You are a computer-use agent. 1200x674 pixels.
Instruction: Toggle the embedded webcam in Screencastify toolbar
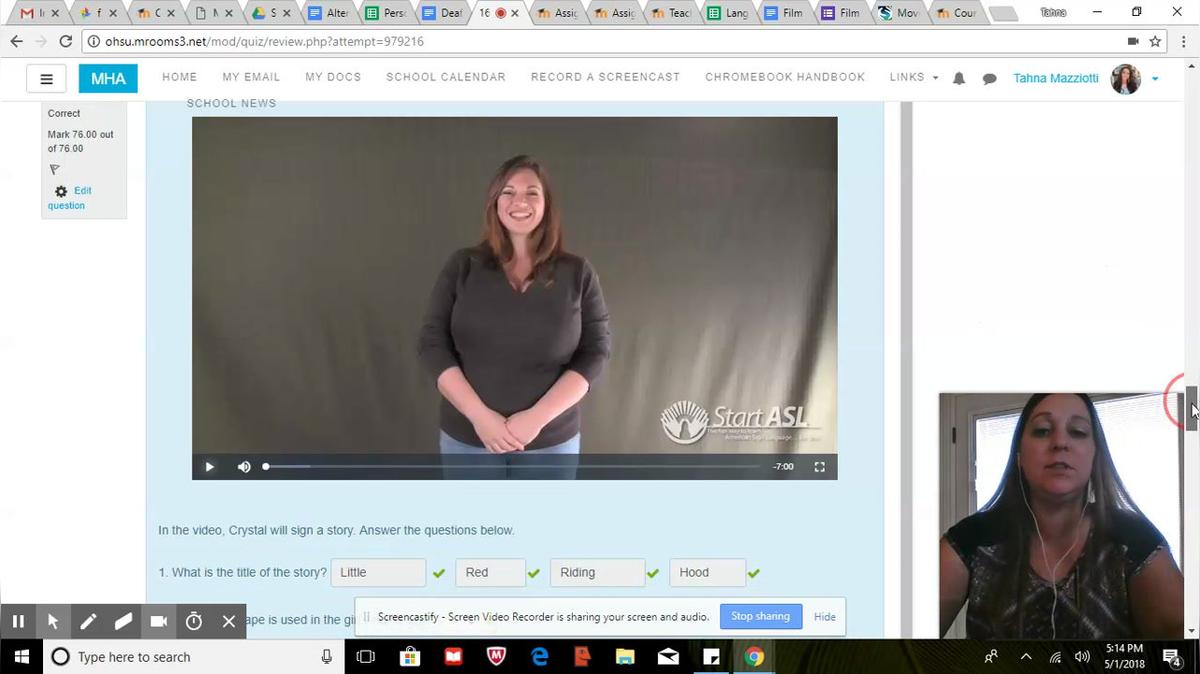point(158,621)
